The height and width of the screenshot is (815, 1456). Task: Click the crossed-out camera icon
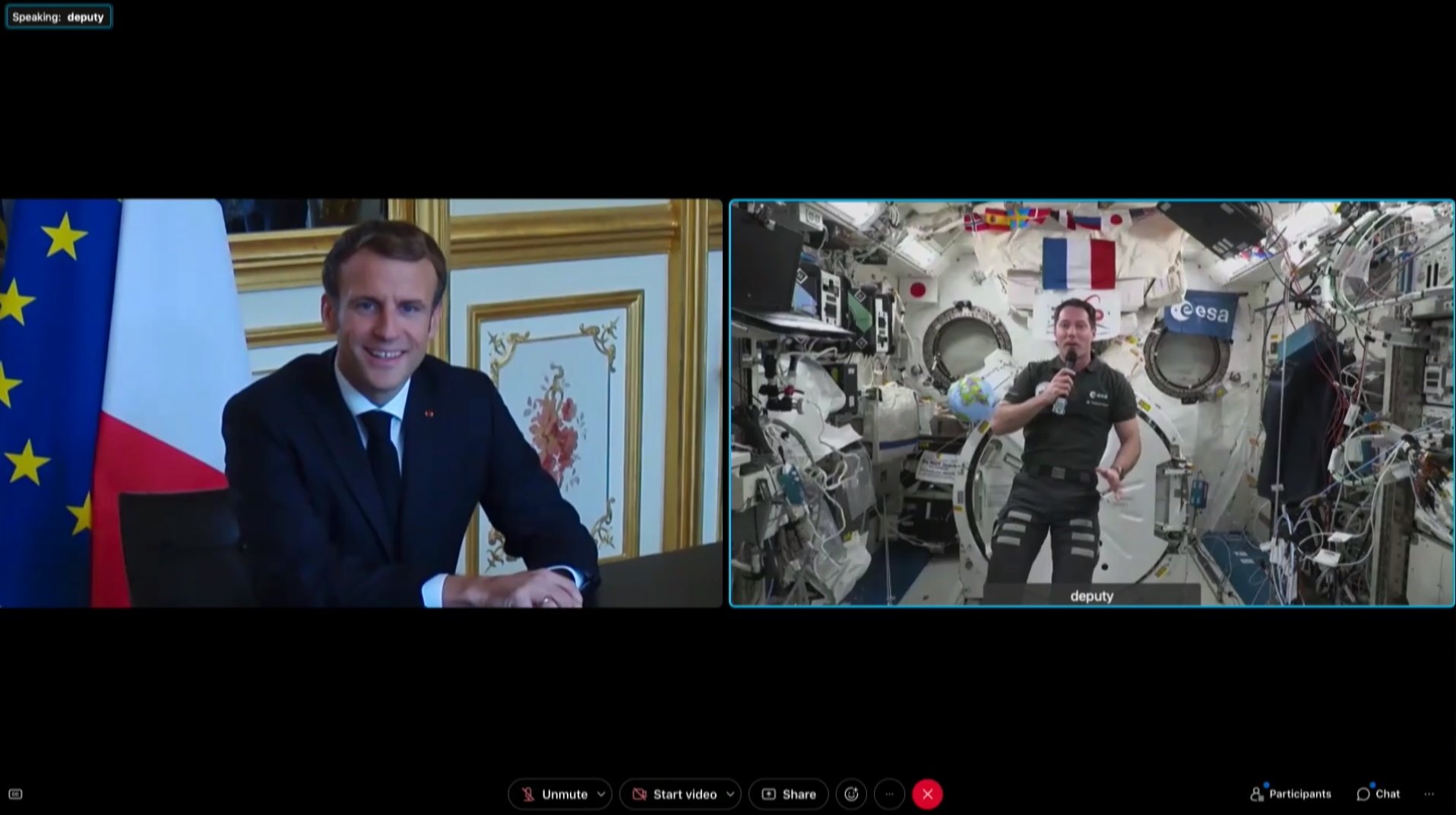[x=640, y=794]
